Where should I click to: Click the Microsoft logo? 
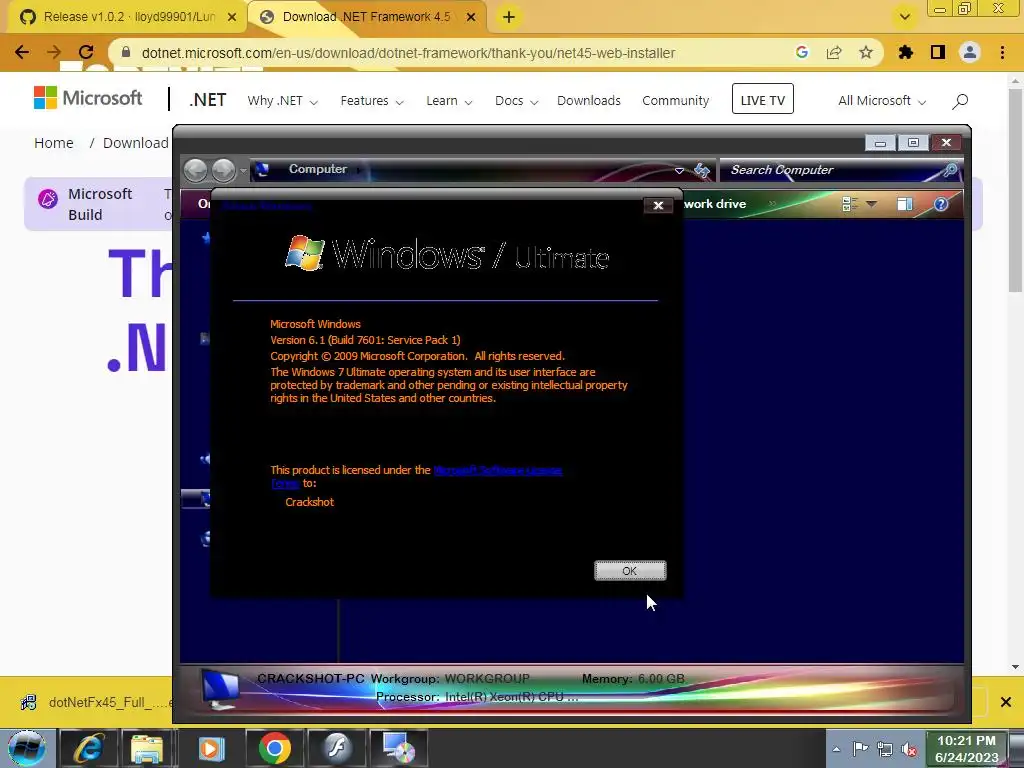point(88,99)
